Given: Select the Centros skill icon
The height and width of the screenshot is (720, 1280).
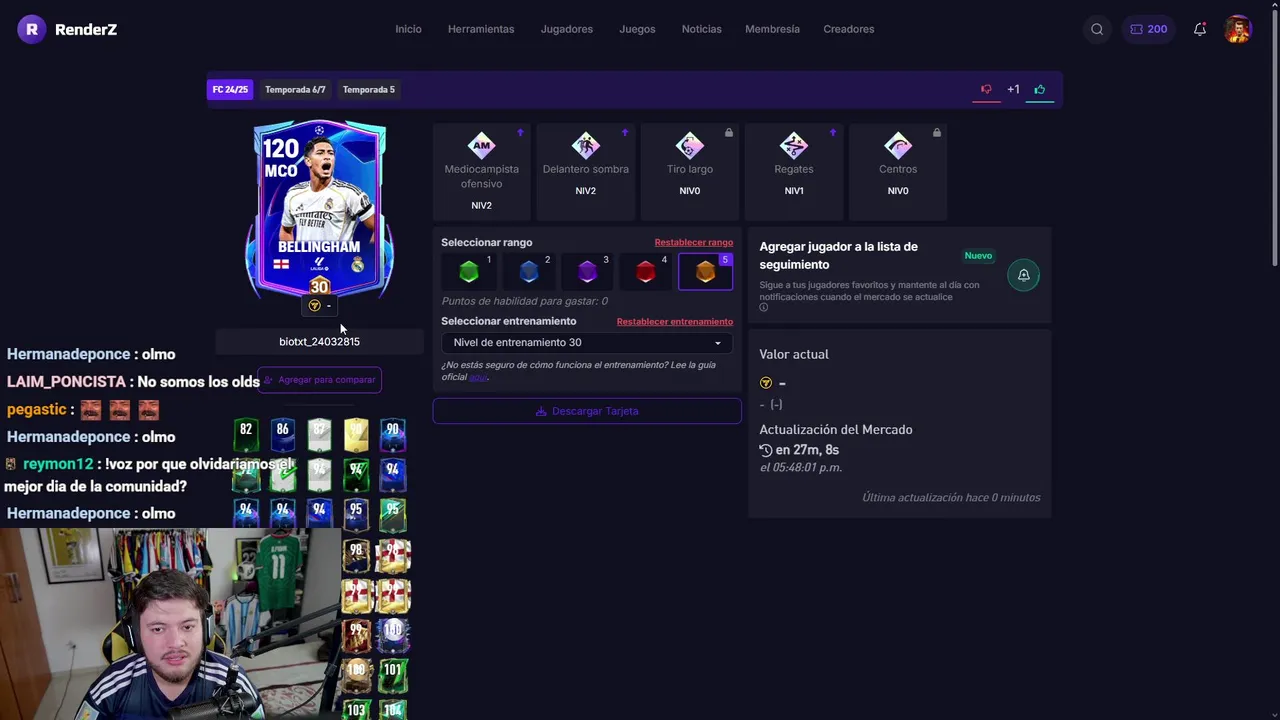Looking at the screenshot, I should click(x=897, y=145).
